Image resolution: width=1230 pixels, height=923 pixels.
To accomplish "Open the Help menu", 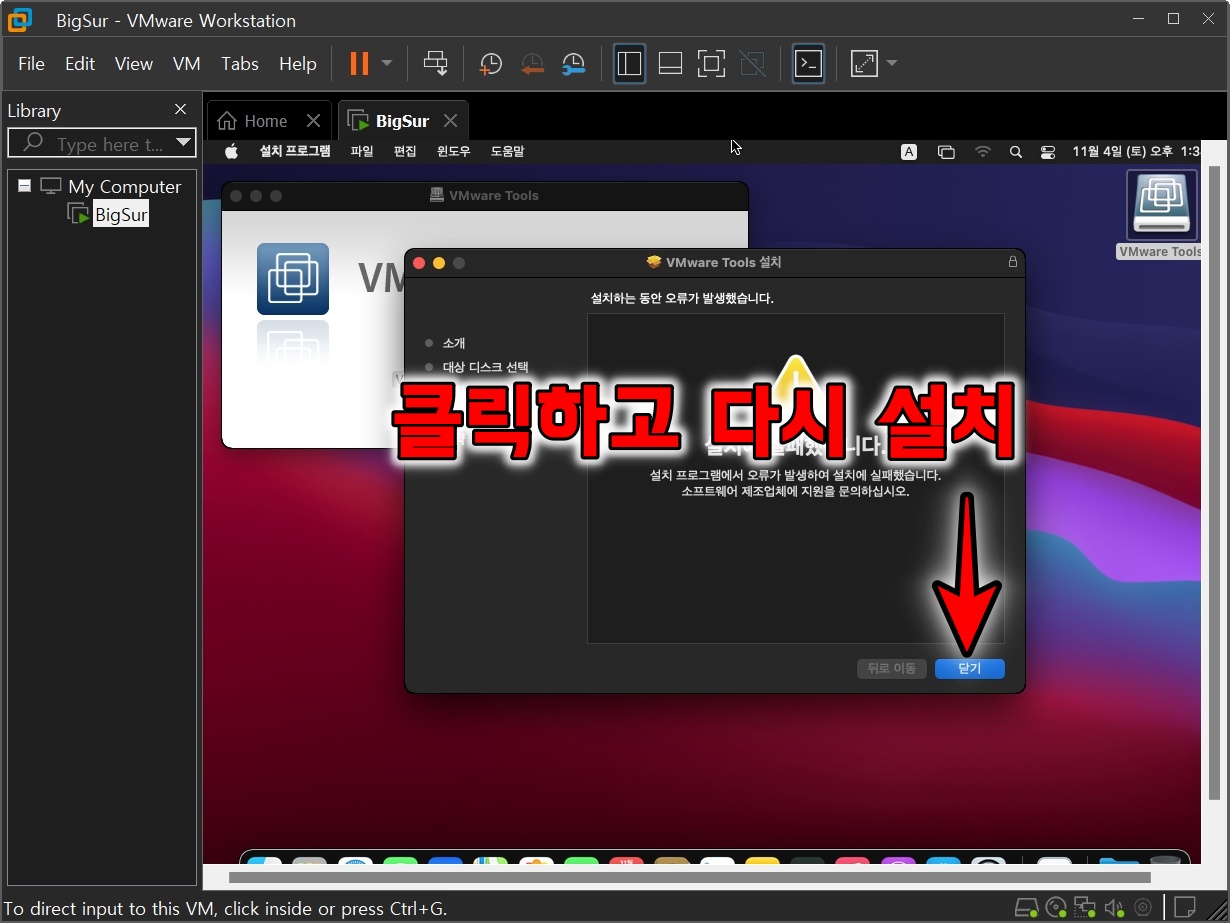I will point(297,64).
